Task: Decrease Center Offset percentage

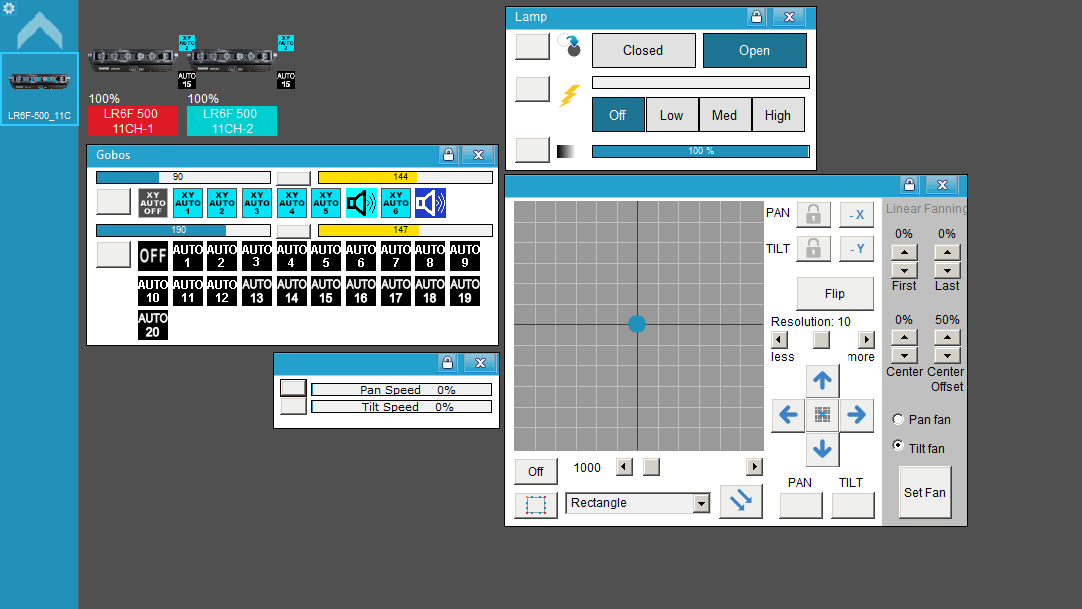Action: point(947,356)
